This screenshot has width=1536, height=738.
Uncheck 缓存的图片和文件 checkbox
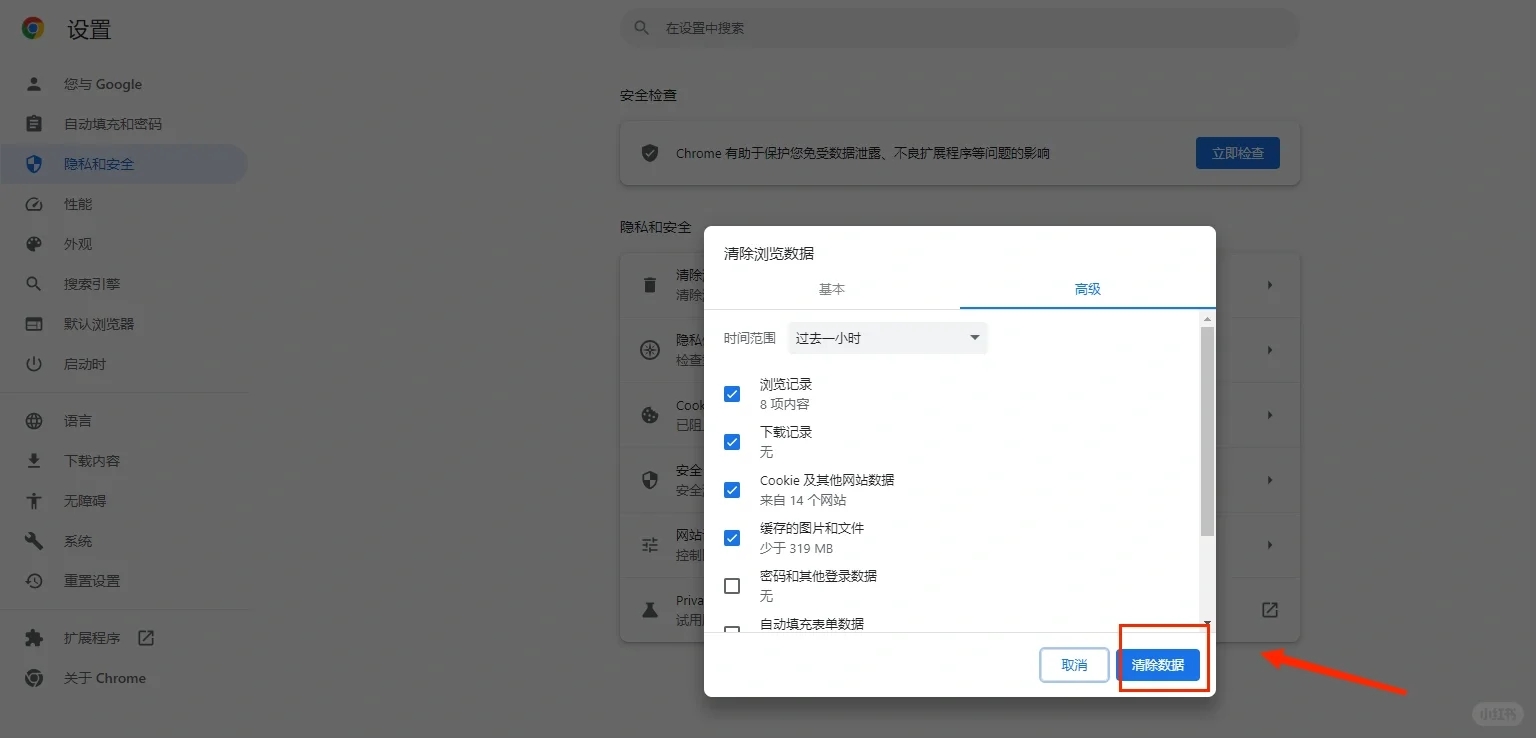732,538
